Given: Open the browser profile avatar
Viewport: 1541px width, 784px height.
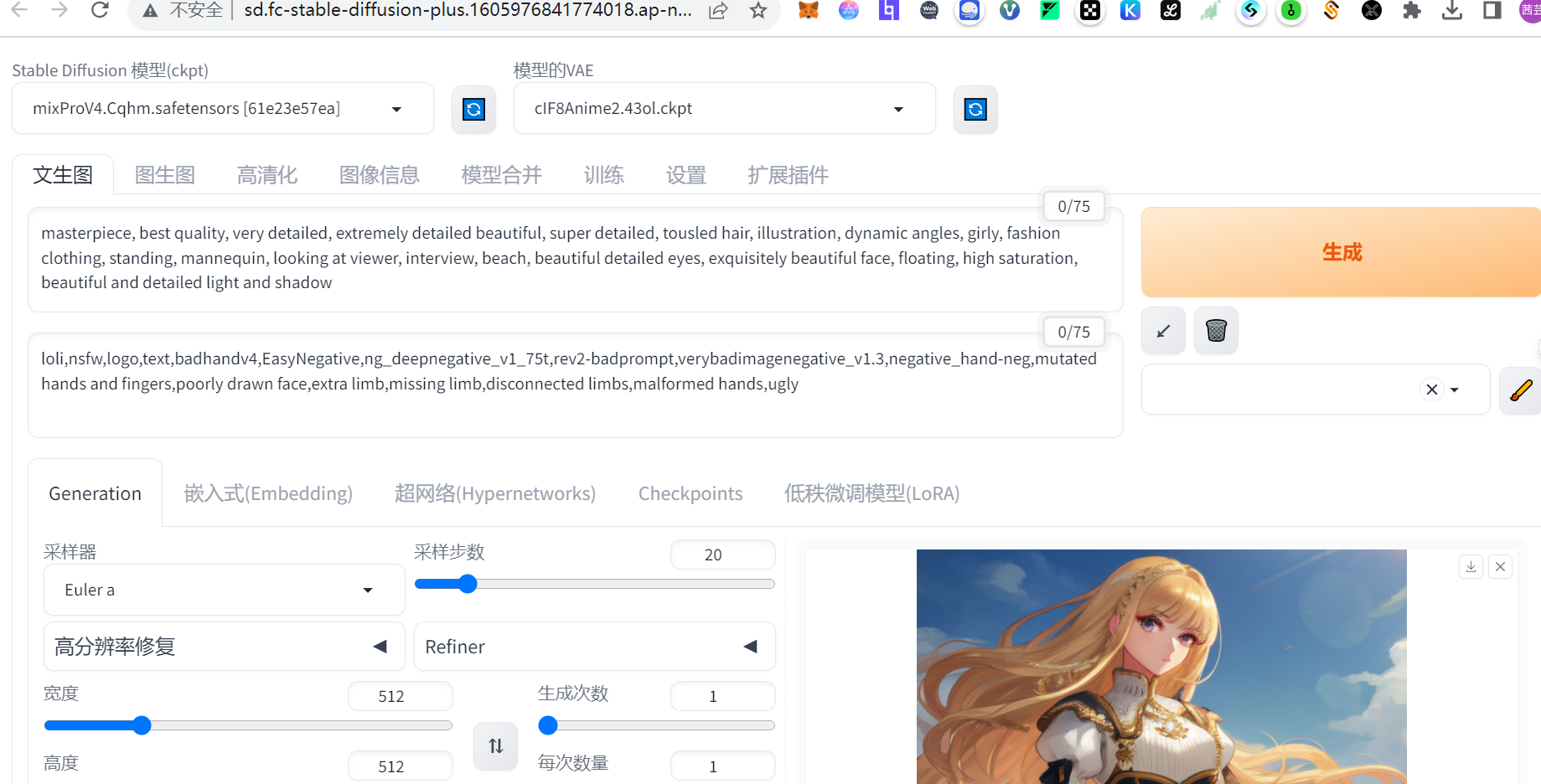Looking at the screenshot, I should [x=1531, y=11].
